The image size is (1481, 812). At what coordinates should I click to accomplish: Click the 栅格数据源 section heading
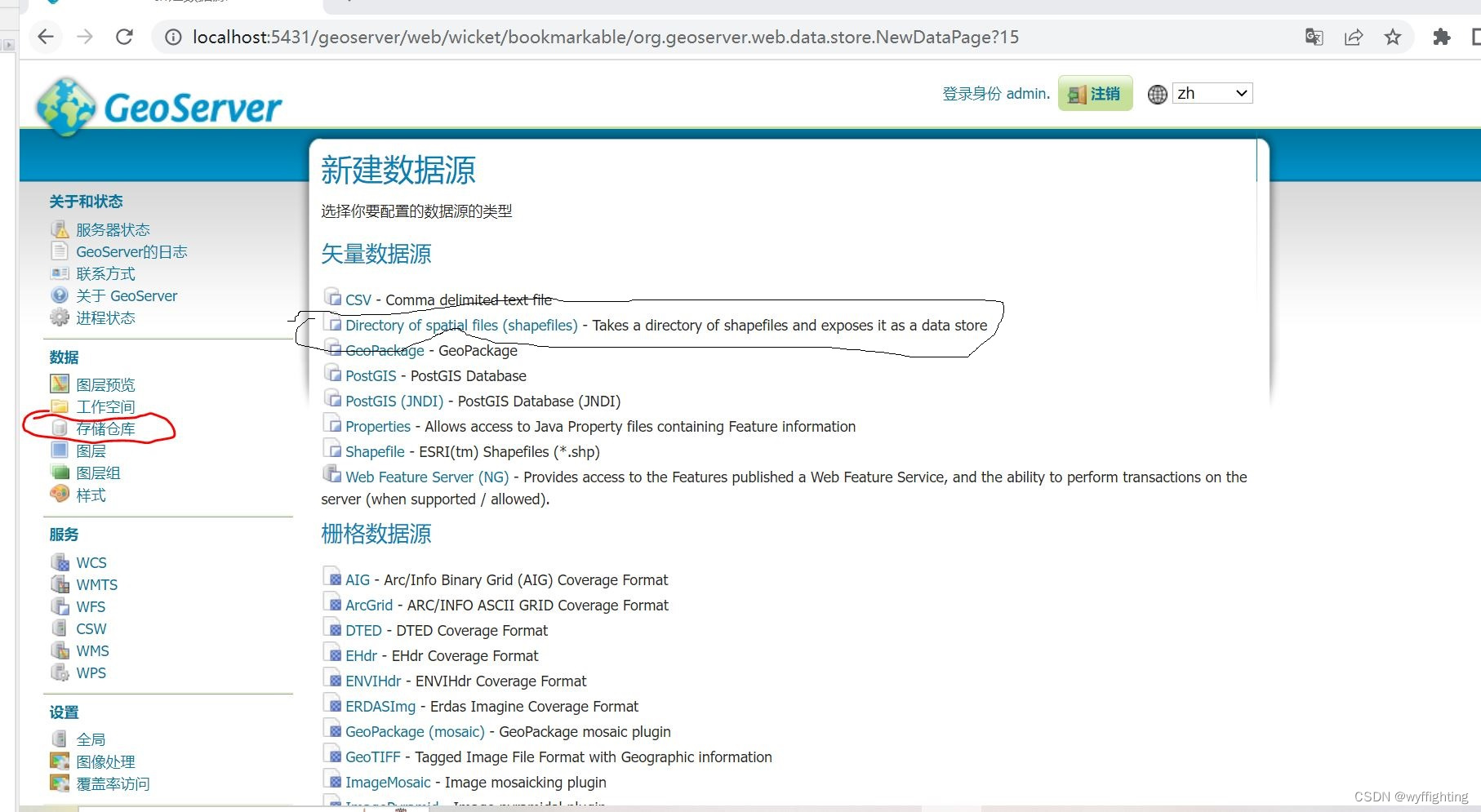click(376, 534)
